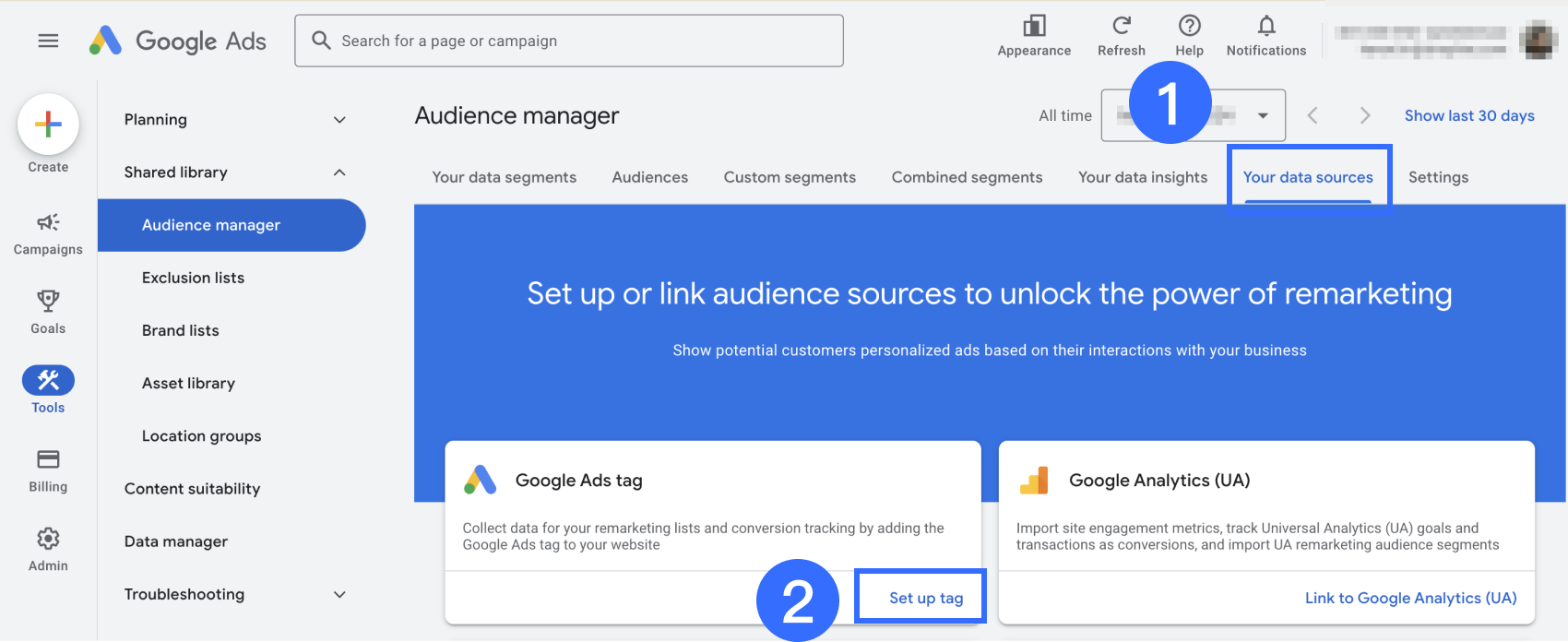
Task: Go to next date range arrow
Action: click(1365, 115)
